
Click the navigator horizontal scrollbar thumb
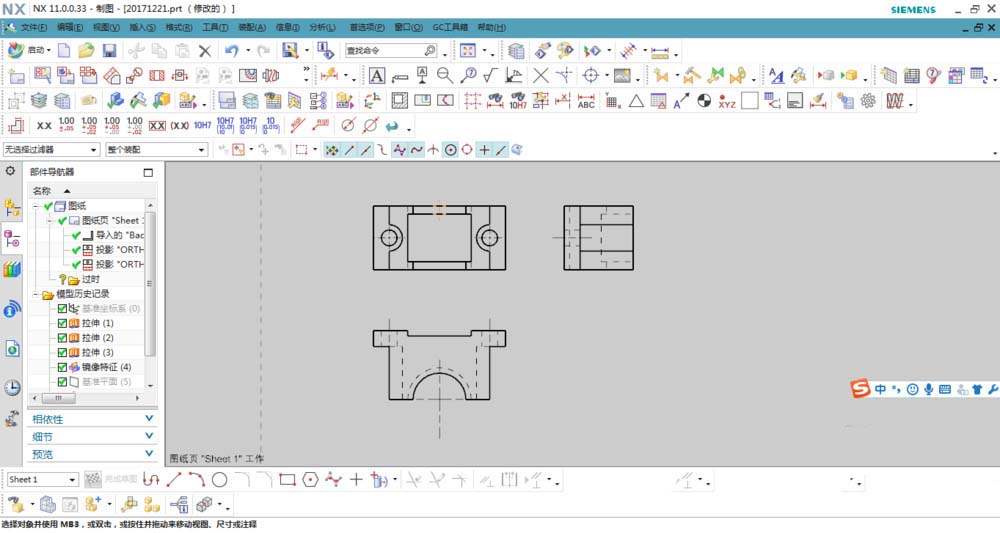[x=59, y=398]
